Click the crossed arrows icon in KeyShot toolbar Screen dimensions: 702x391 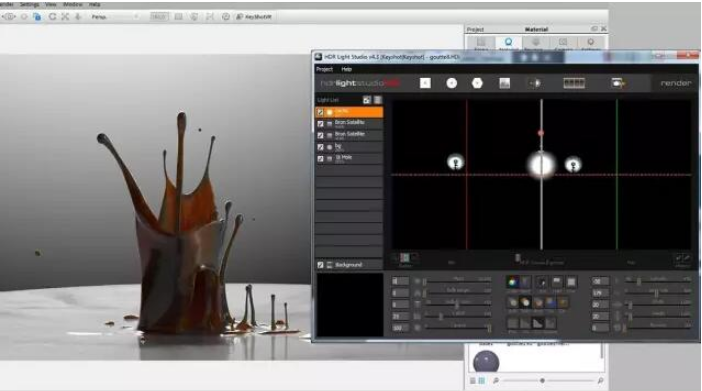[x=65, y=17]
